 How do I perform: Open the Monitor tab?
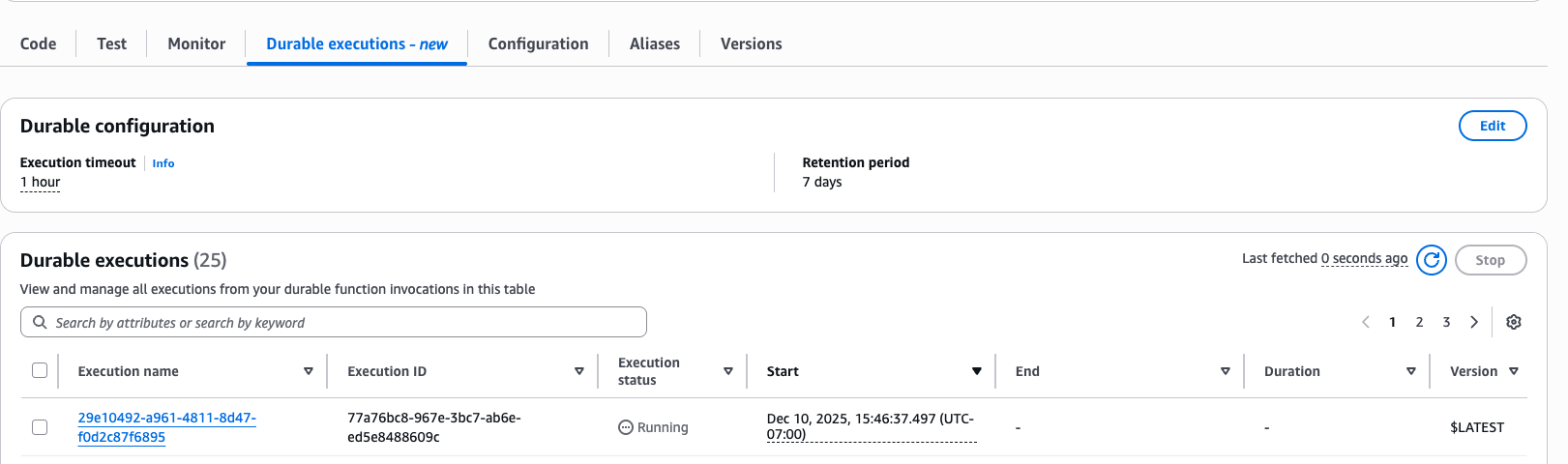tap(196, 43)
